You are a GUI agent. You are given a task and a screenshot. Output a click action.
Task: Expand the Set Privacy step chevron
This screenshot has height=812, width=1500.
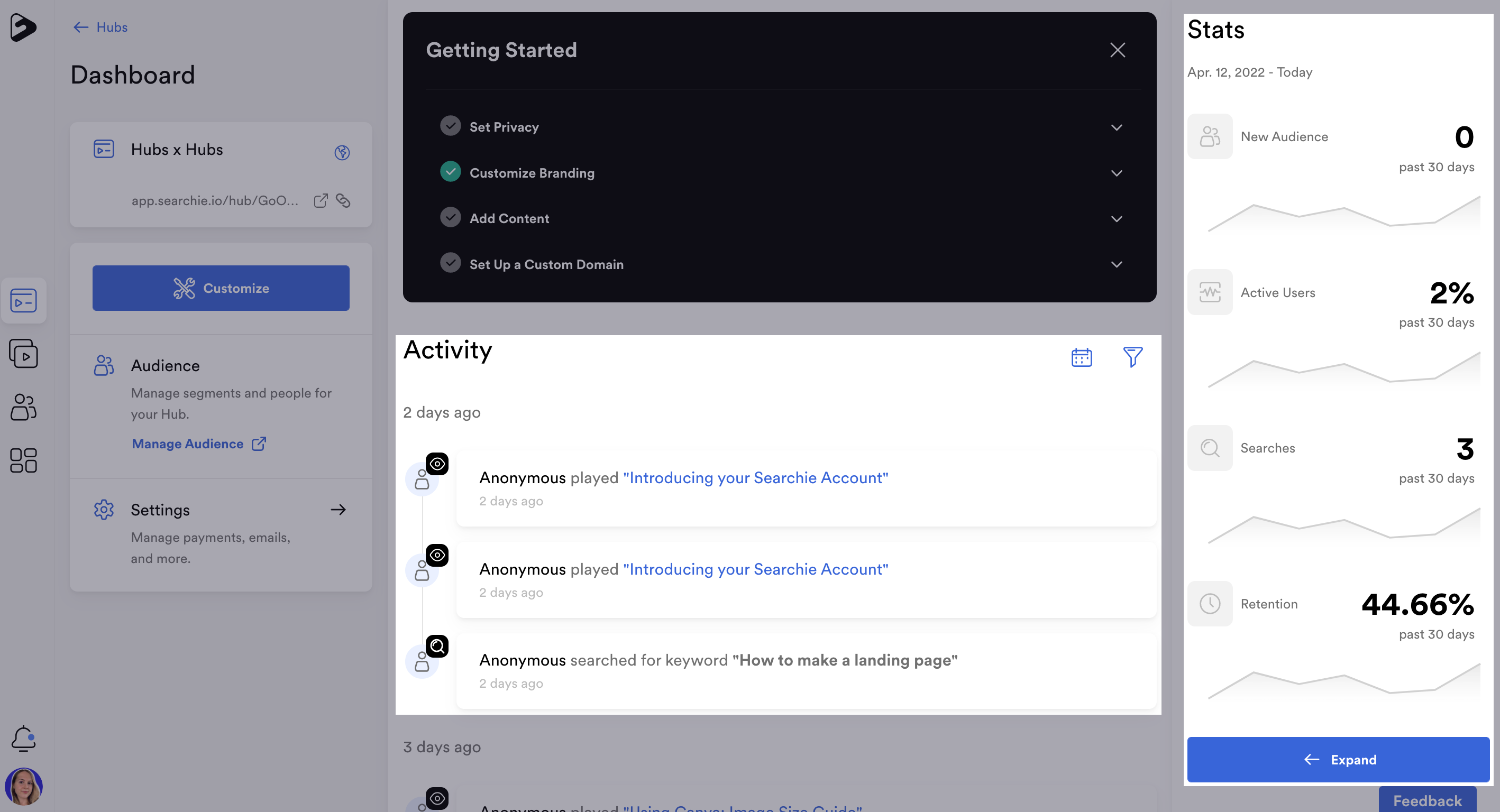[1116, 127]
